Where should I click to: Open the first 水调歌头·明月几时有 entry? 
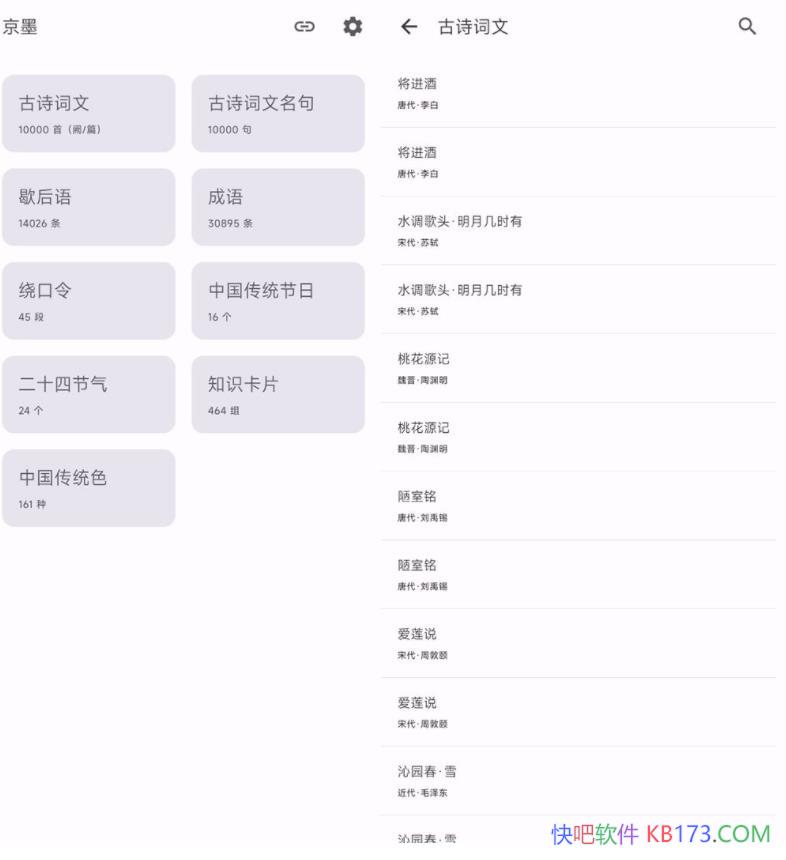click(578, 230)
